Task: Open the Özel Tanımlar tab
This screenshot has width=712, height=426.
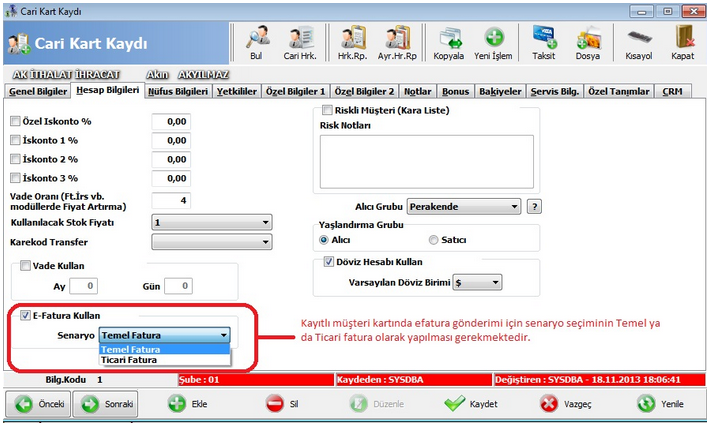Action: (619, 91)
